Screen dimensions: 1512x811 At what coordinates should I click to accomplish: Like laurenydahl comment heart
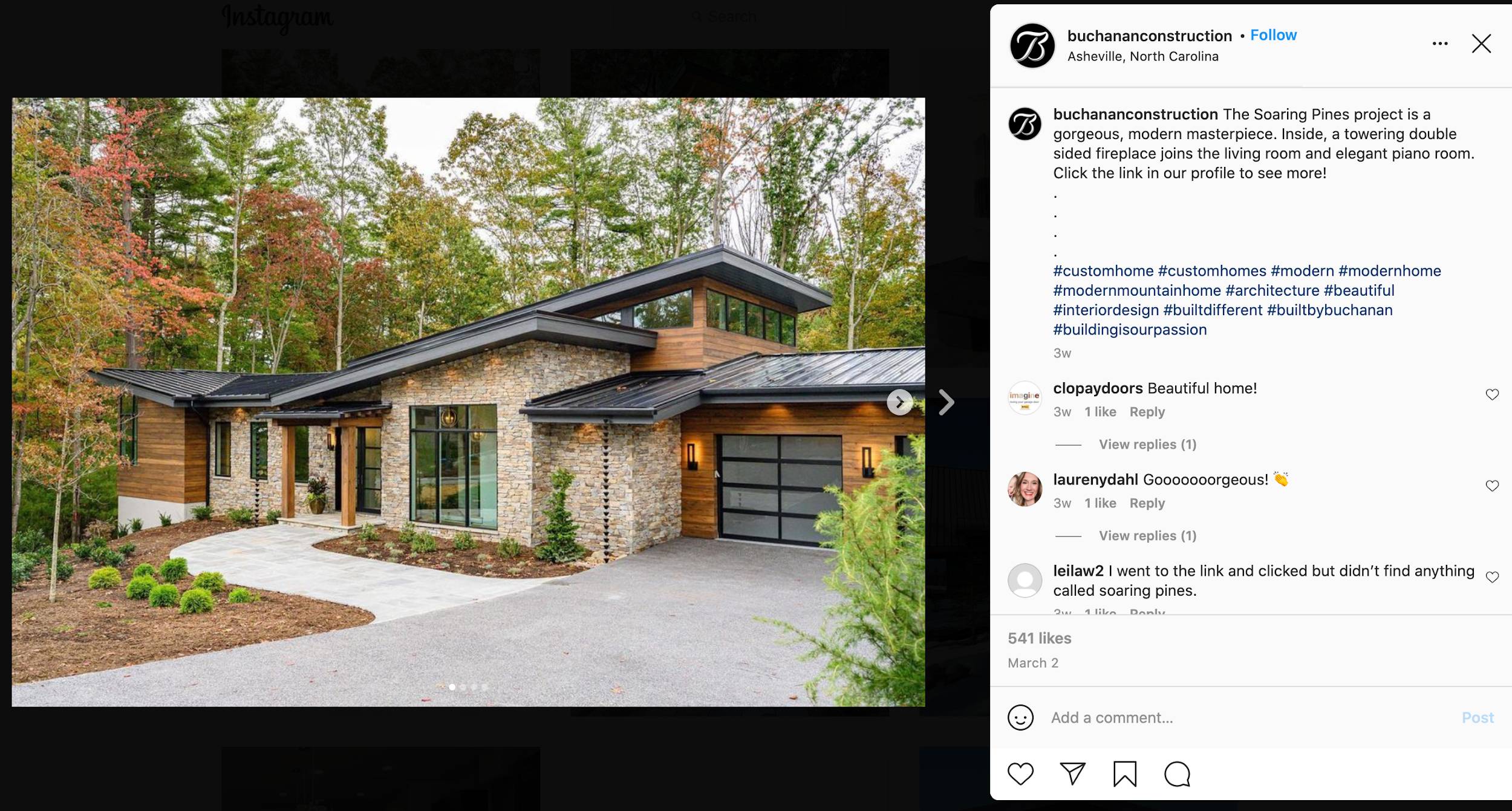tap(1492, 486)
